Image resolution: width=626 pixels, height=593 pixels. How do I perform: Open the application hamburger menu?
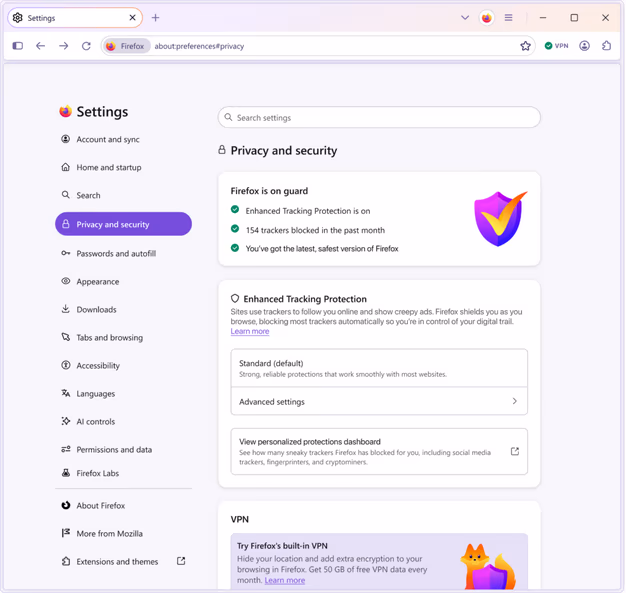(x=508, y=18)
